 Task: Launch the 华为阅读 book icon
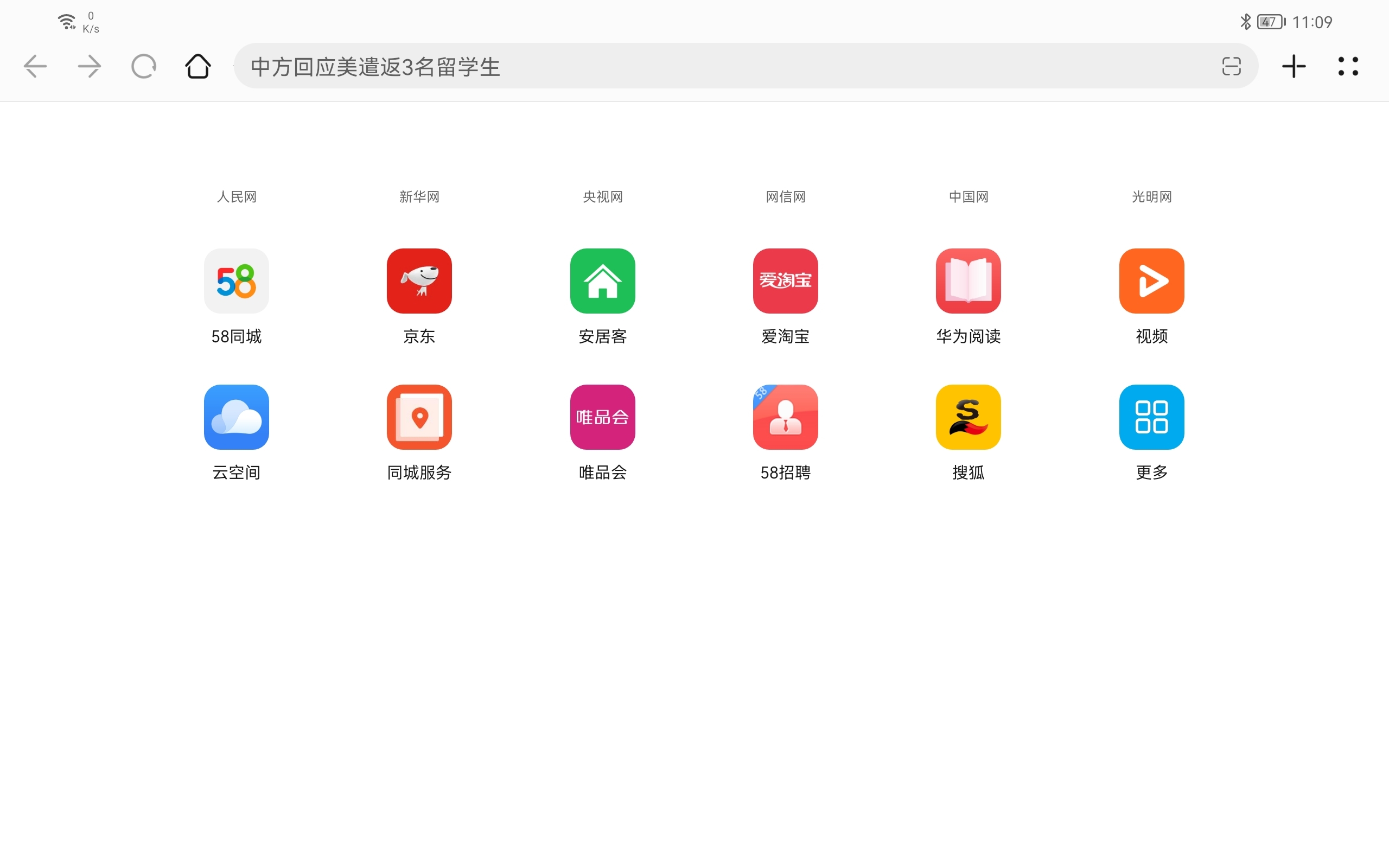[x=969, y=280]
